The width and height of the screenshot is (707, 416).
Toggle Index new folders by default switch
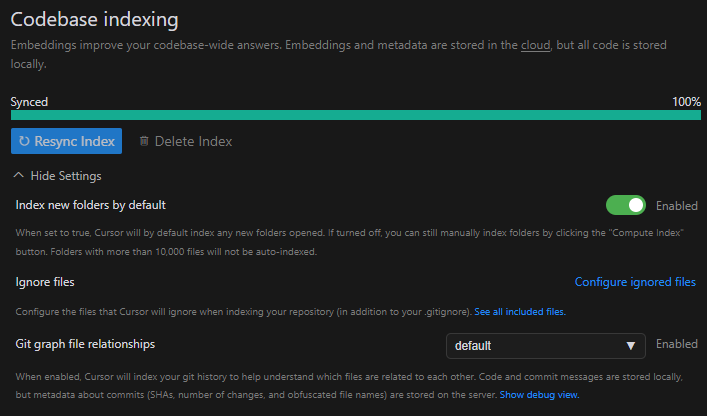coord(626,206)
